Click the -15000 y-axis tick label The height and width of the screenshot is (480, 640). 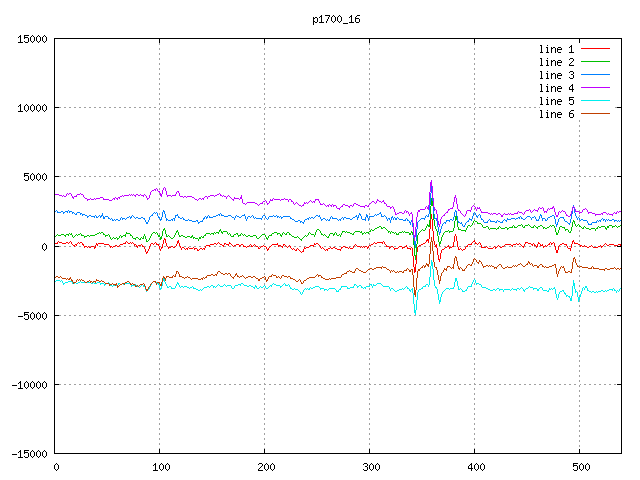(x=27, y=454)
